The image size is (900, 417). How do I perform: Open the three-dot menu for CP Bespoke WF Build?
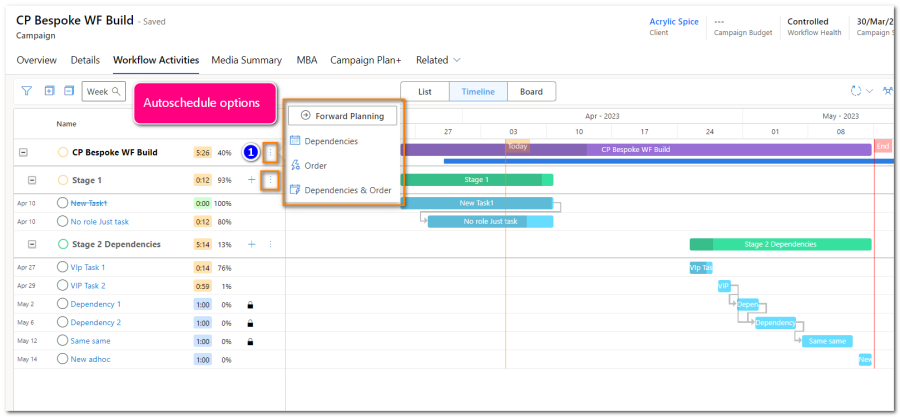click(x=270, y=152)
